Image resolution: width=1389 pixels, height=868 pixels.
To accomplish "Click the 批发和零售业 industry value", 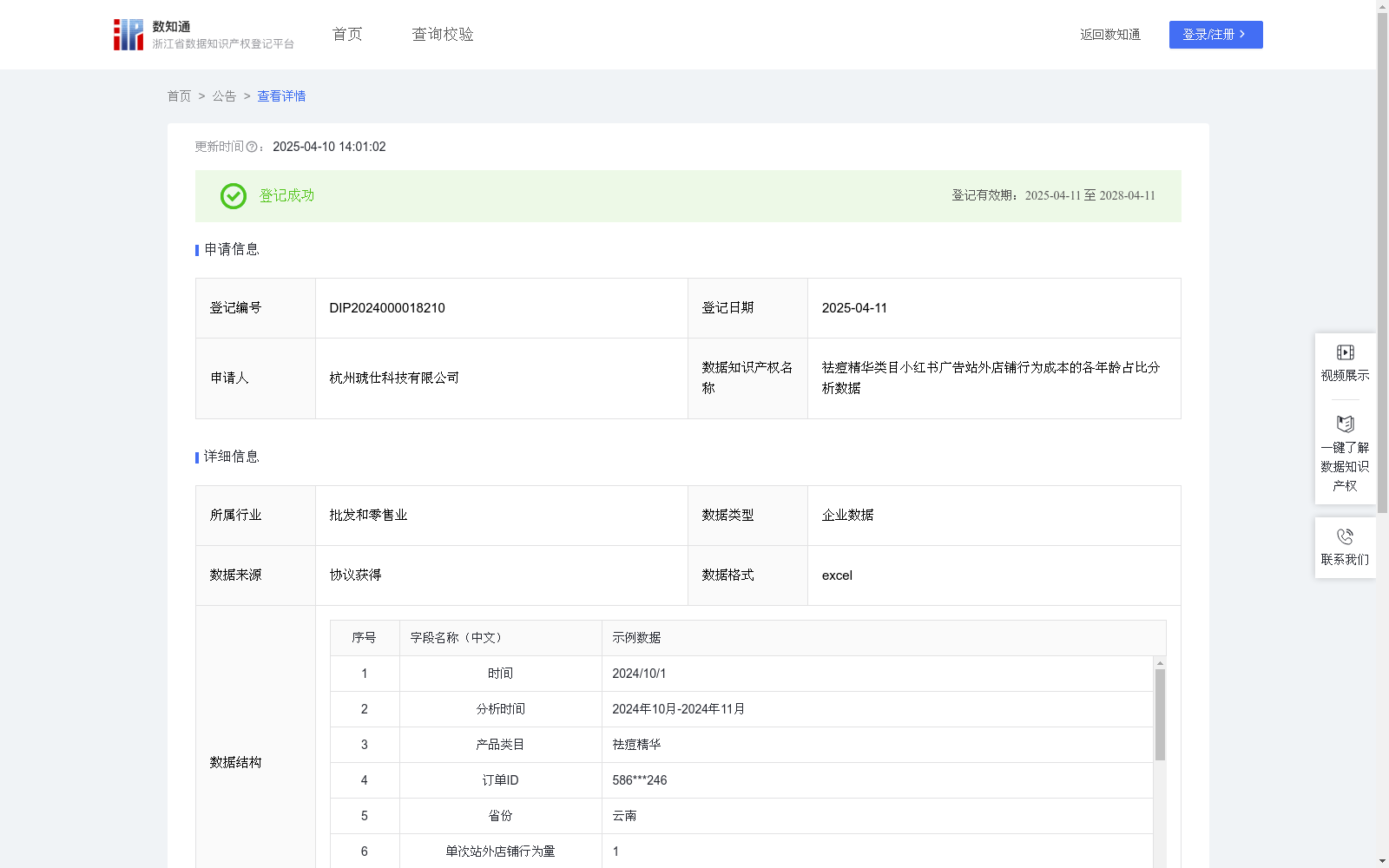I will tap(368, 516).
